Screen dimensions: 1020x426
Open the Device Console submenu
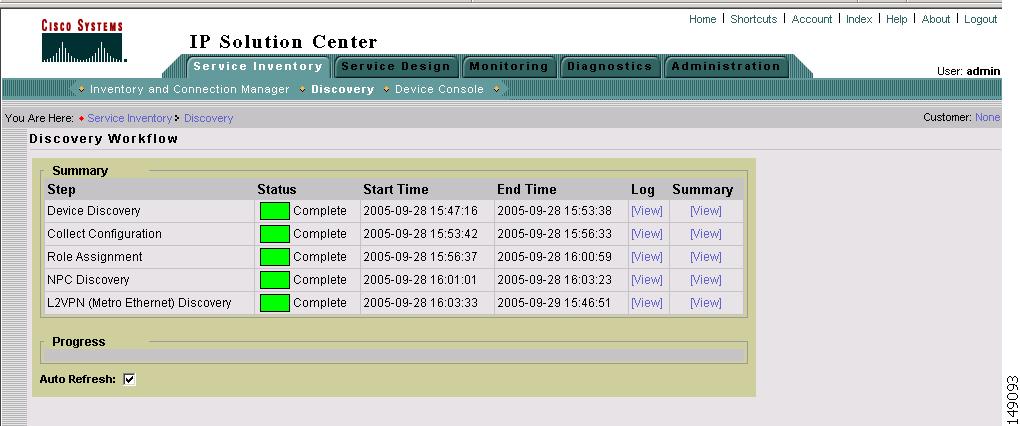point(439,89)
